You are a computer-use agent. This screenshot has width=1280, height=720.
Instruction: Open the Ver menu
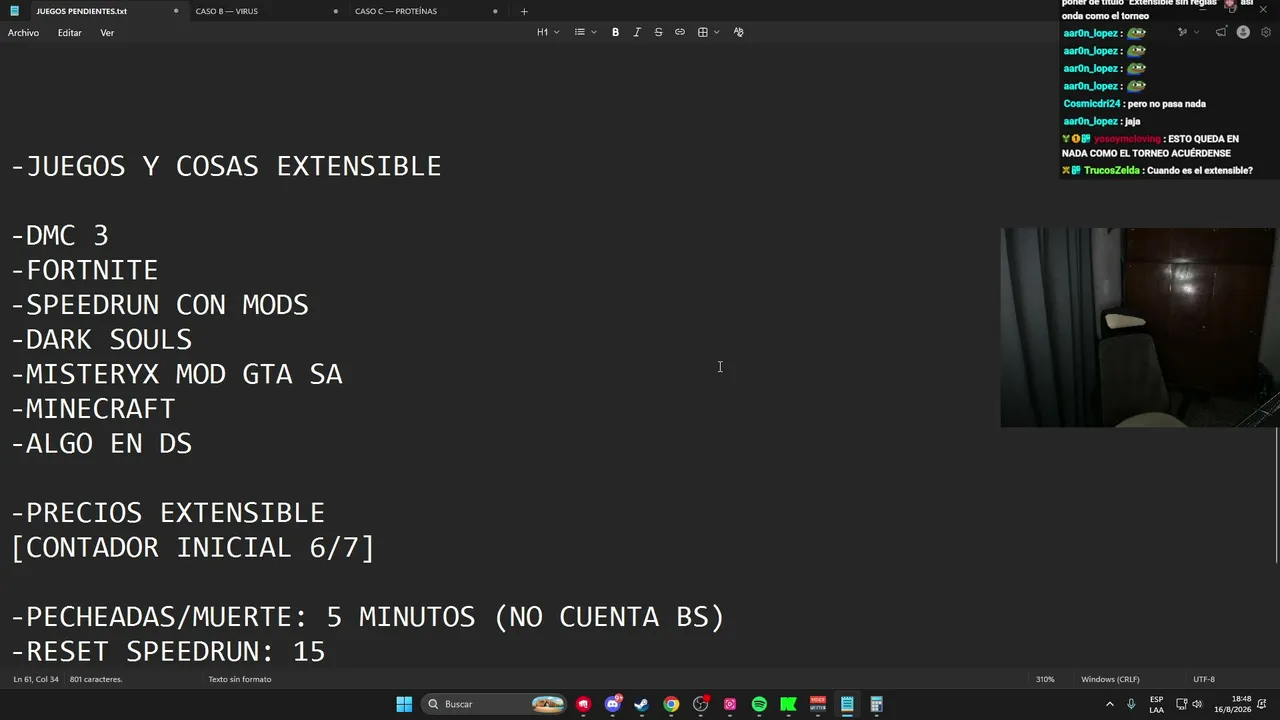pyautogui.click(x=107, y=33)
